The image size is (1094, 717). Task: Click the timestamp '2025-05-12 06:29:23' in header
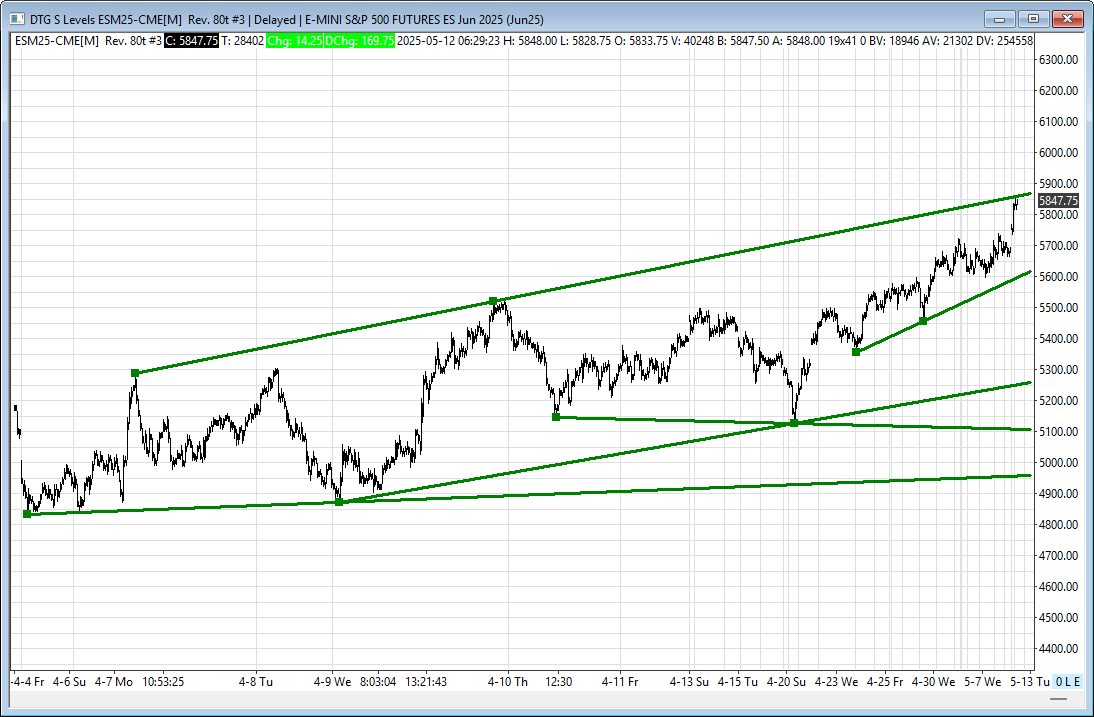pos(449,41)
